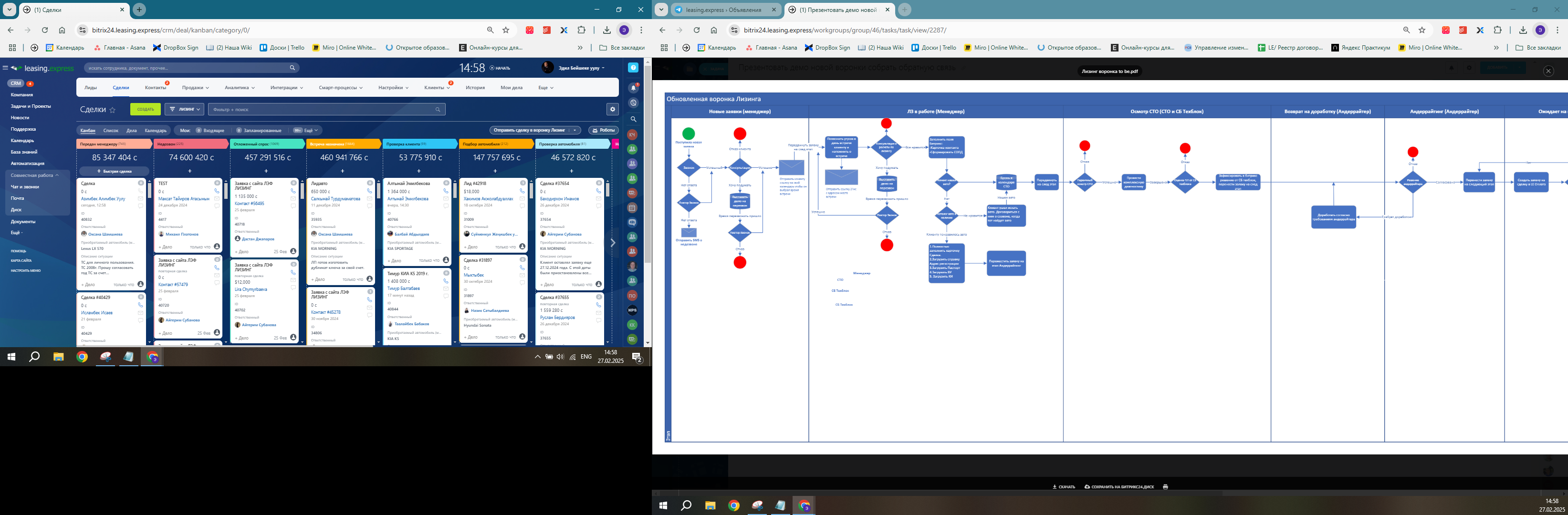Toggle the Запланированные counter filter

click(259, 130)
